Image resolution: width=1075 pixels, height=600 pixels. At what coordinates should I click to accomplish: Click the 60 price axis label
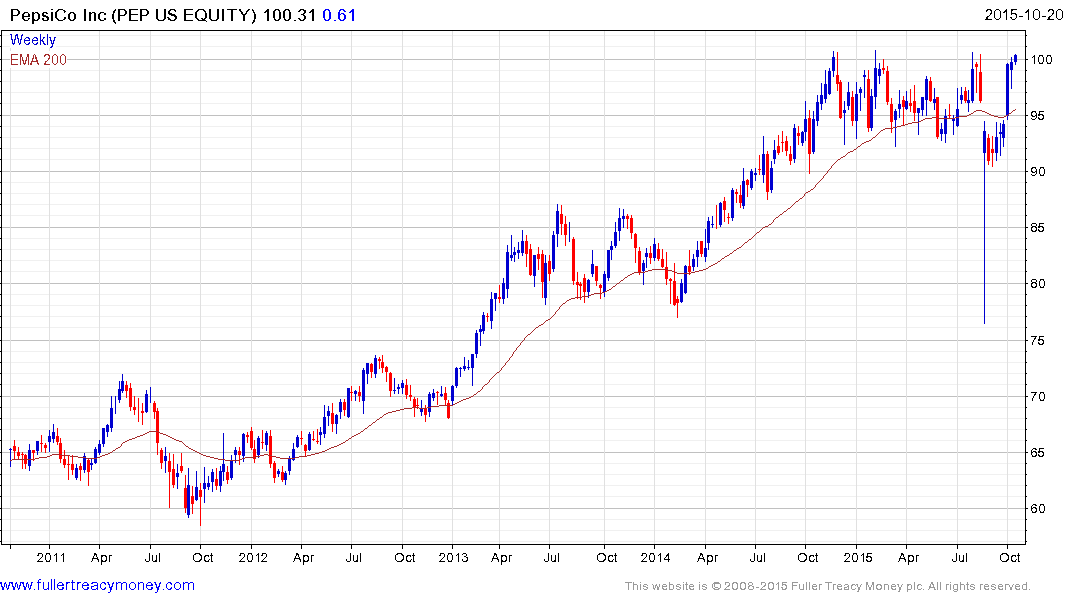[x=1038, y=509]
